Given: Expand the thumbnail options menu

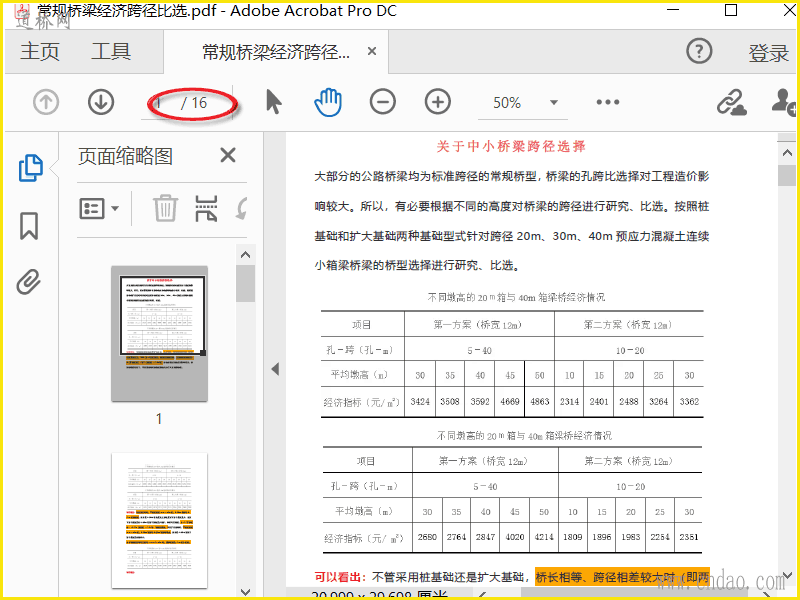Looking at the screenshot, I should pos(99,209).
